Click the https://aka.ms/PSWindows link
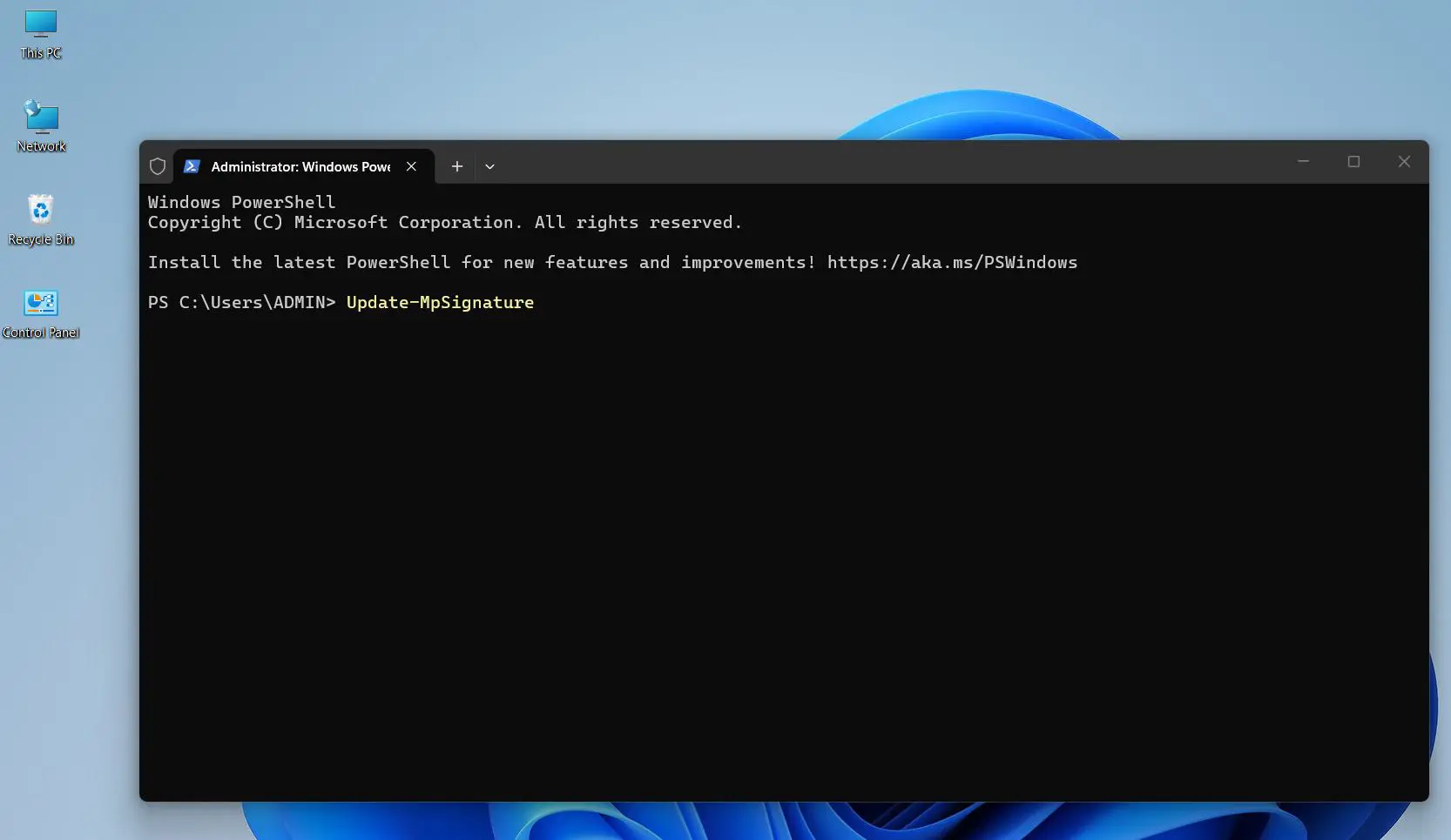Viewport: 1451px width, 840px height. pyautogui.click(x=951, y=262)
